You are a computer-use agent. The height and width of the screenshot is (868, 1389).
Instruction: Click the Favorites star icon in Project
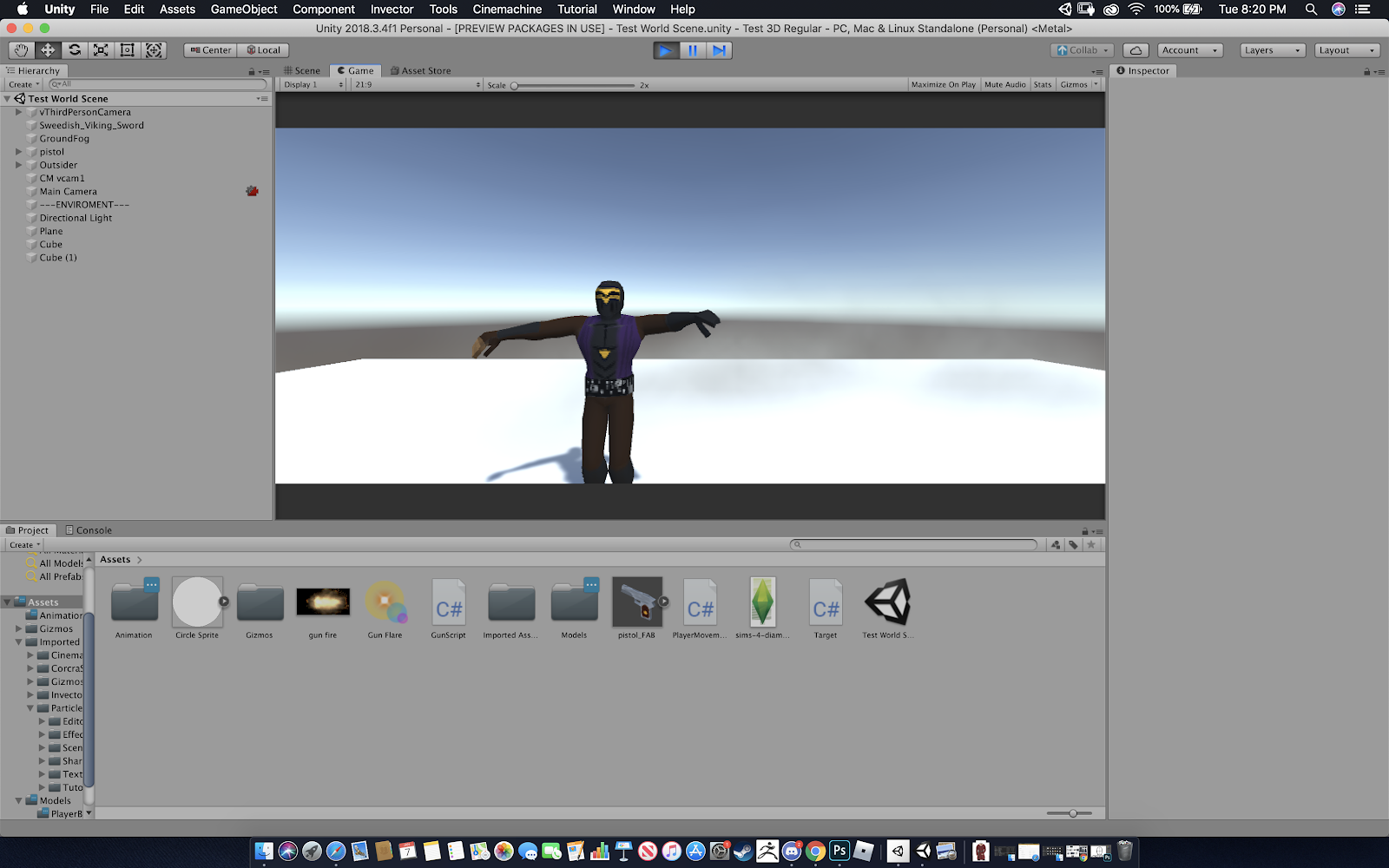pos(1091,545)
